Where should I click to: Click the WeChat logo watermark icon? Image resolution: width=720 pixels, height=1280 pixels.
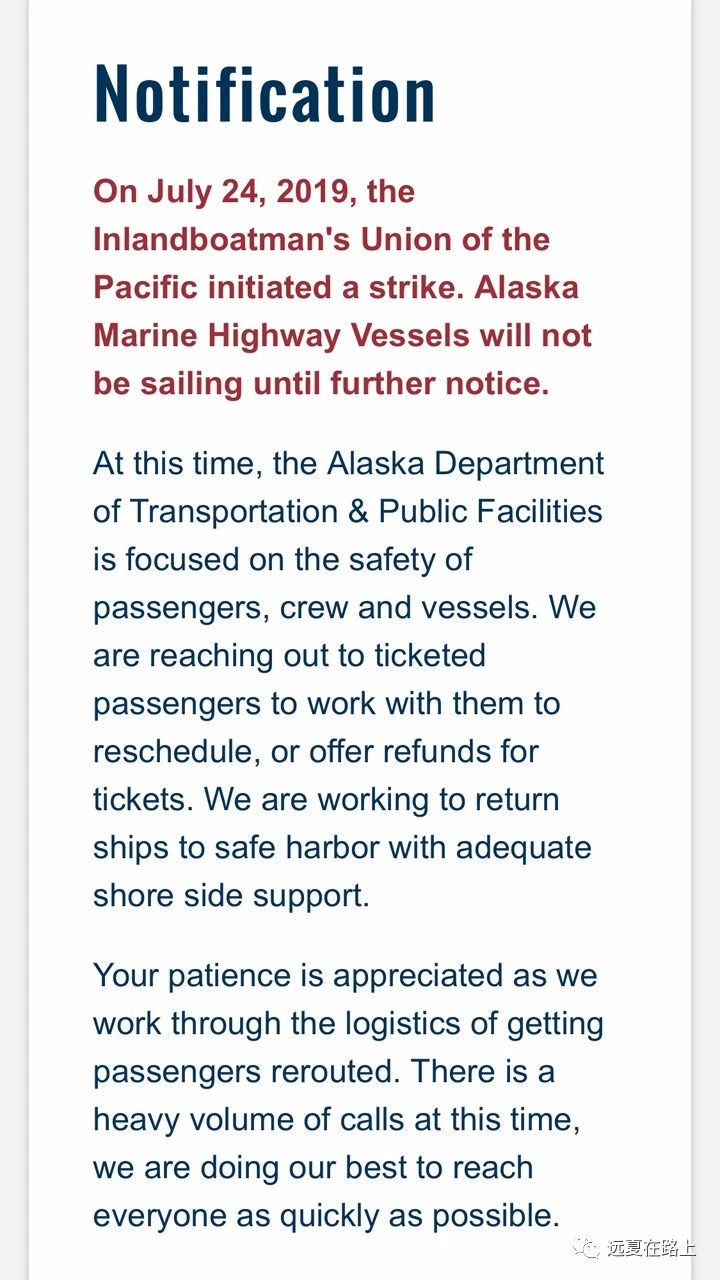[x=585, y=1247]
